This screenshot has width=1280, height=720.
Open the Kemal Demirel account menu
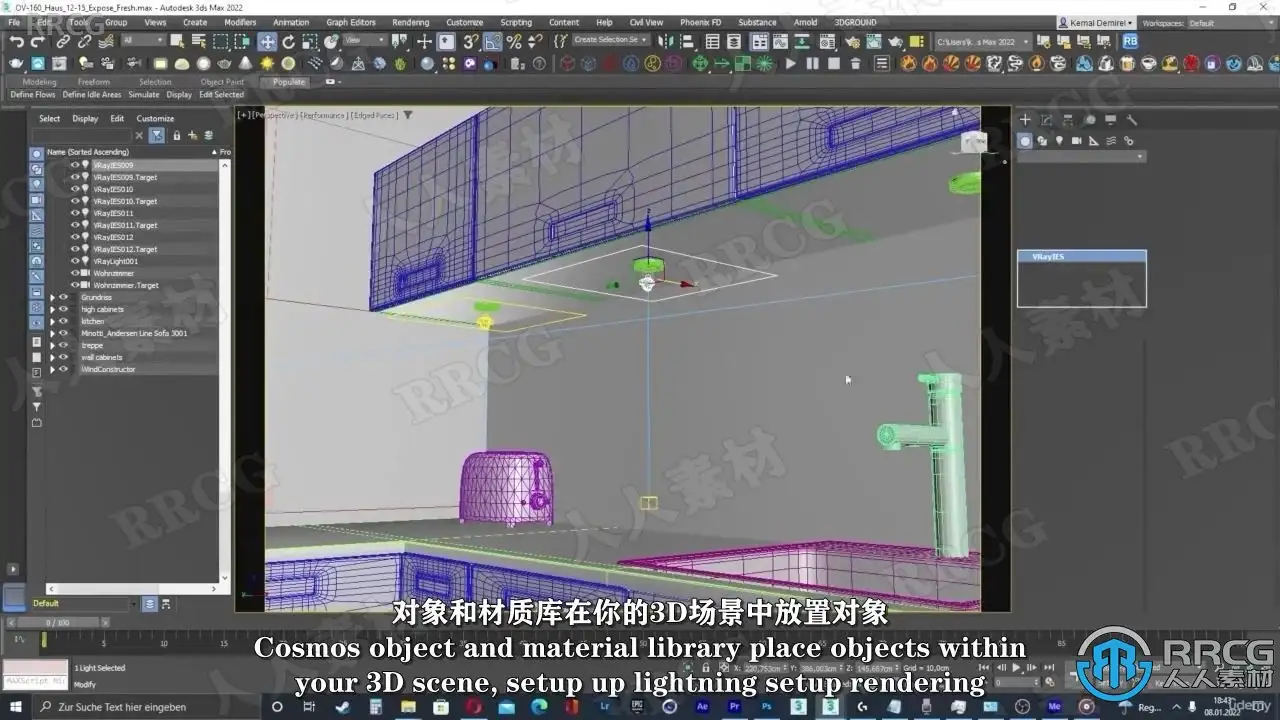pyautogui.click(x=1096, y=23)
